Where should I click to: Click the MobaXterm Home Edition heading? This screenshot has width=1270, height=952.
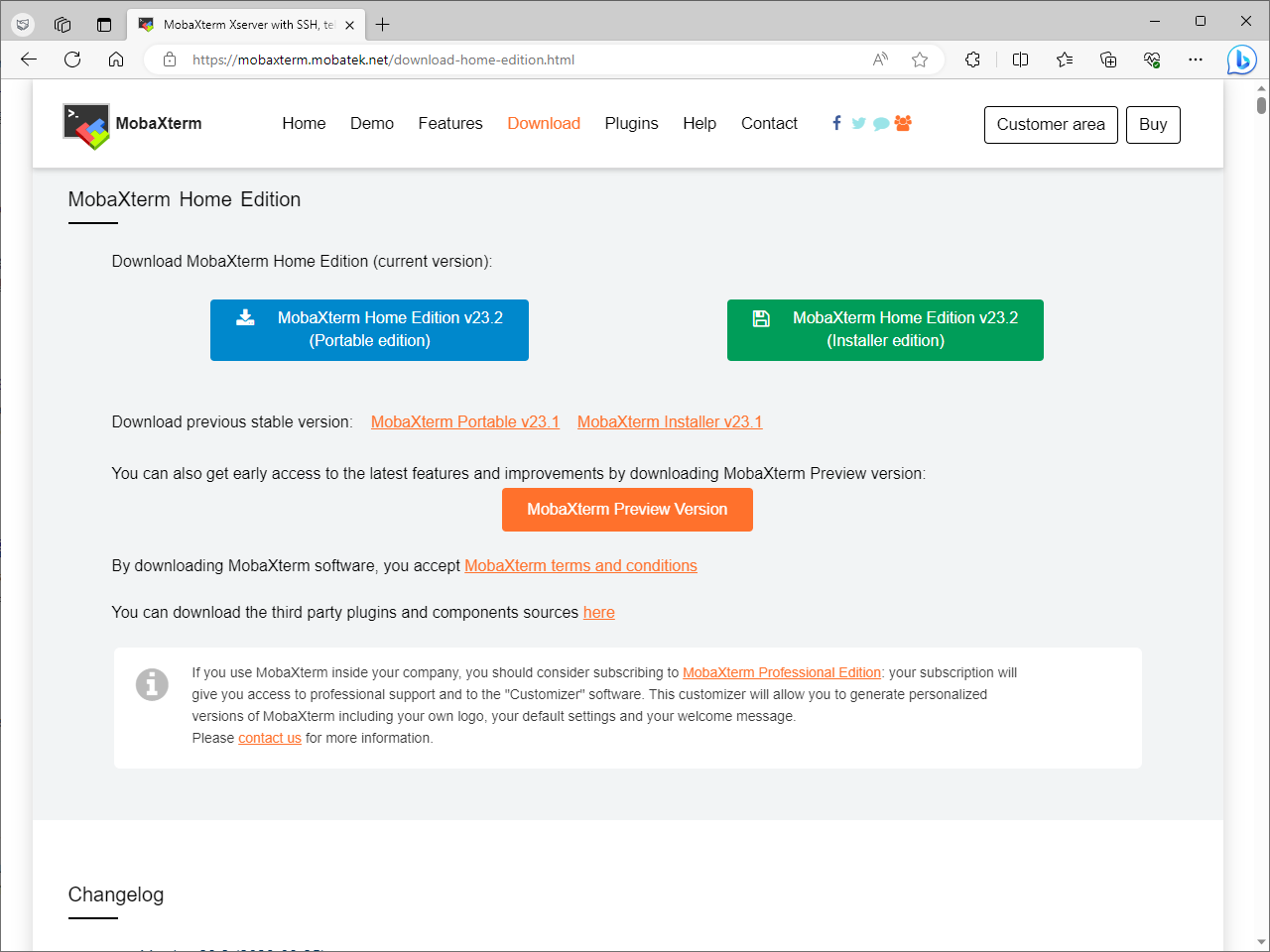pos(185,199)
